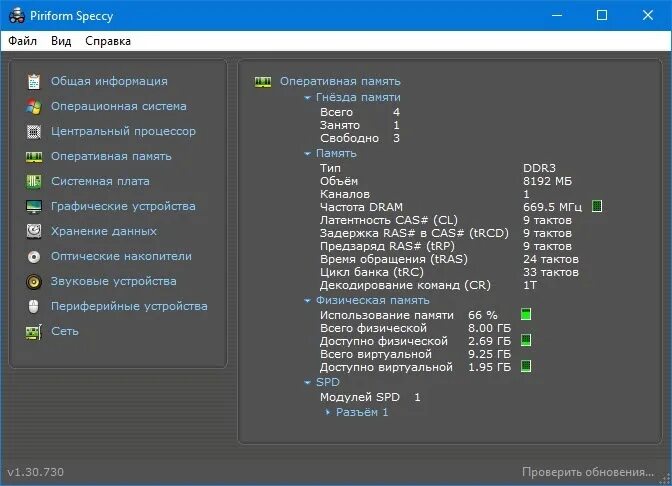This screenshot has width=672, height=486.
Task: Open Центральный процессор section
Action: click(x=123, y=132)
